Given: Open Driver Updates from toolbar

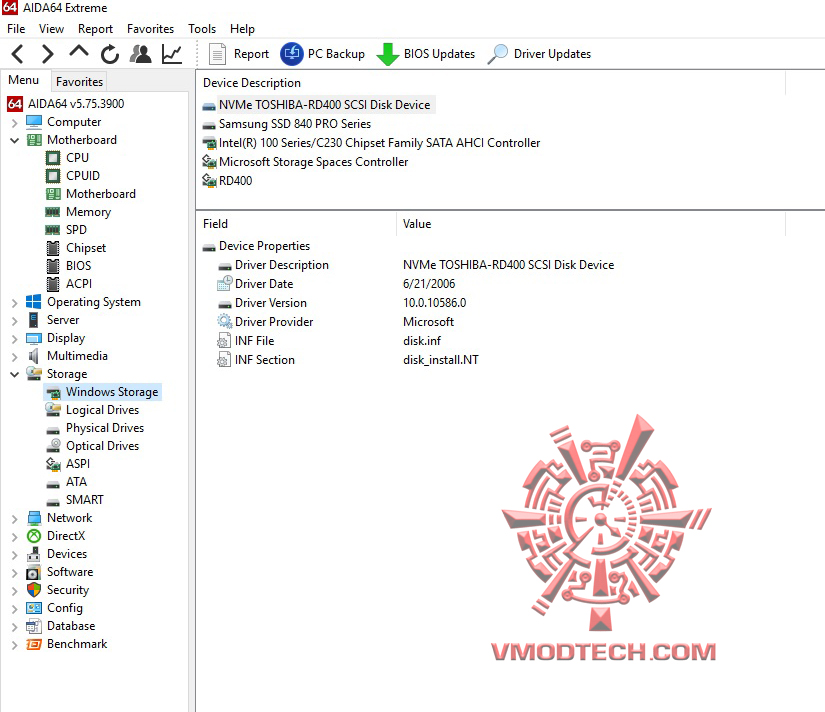Looking at the screenshot, I should (539, 54).
